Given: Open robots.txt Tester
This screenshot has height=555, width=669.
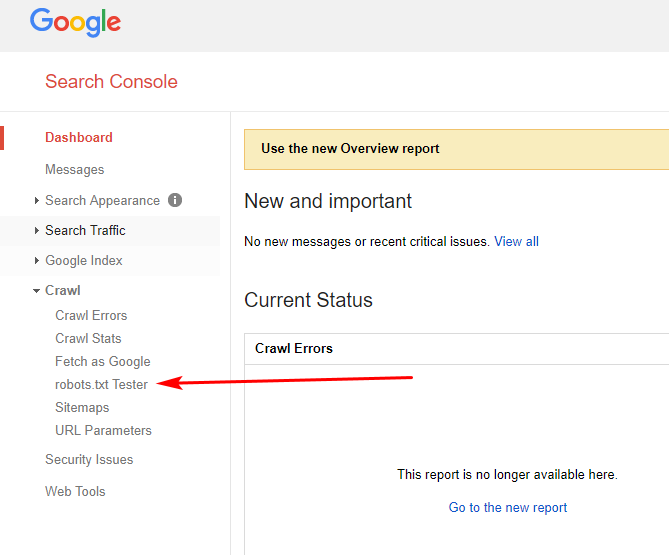Looking at the screenshot, I should tap(102, 384).
